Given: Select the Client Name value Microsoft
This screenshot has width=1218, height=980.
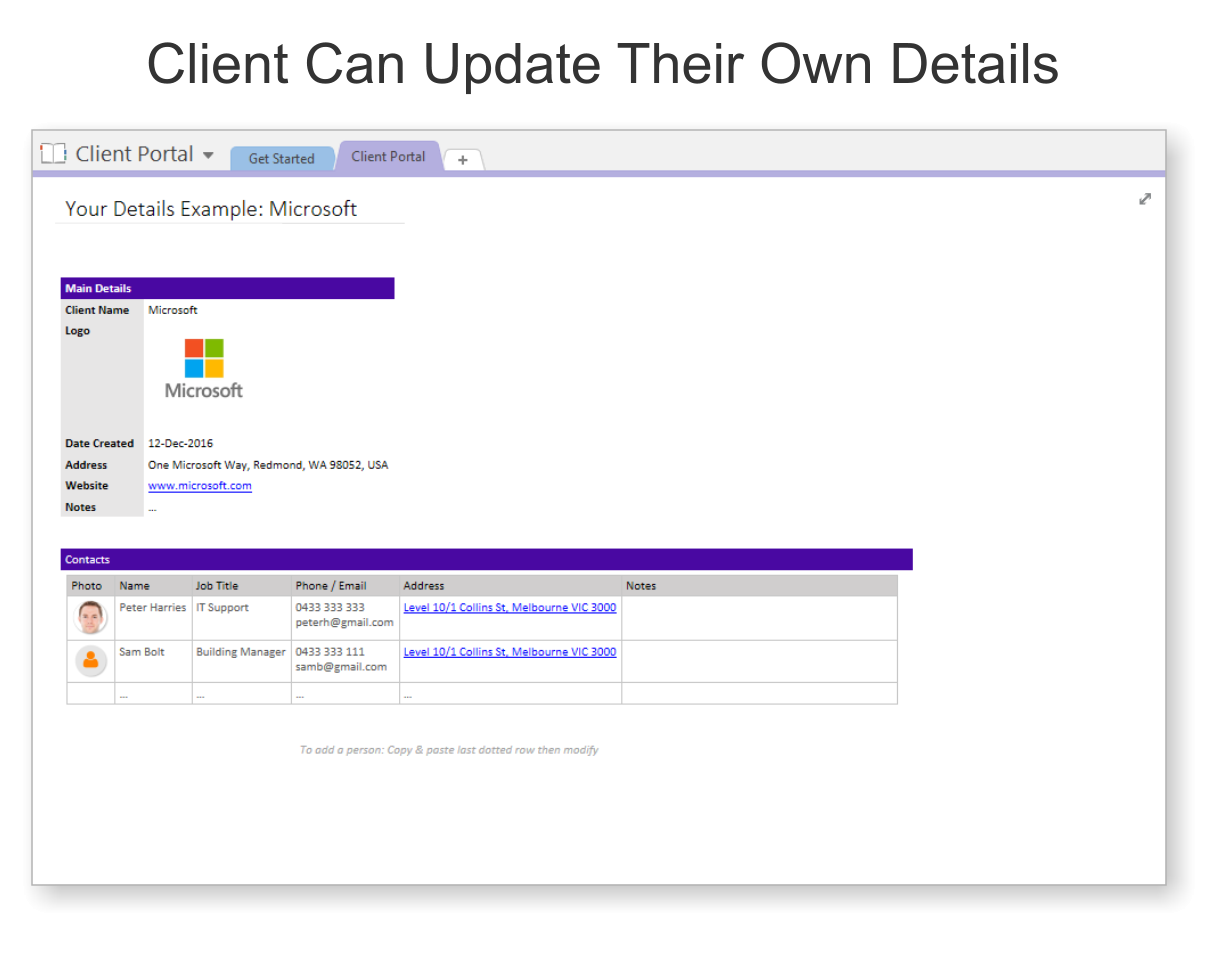Looking at the screenshot, I should [173, 310].
